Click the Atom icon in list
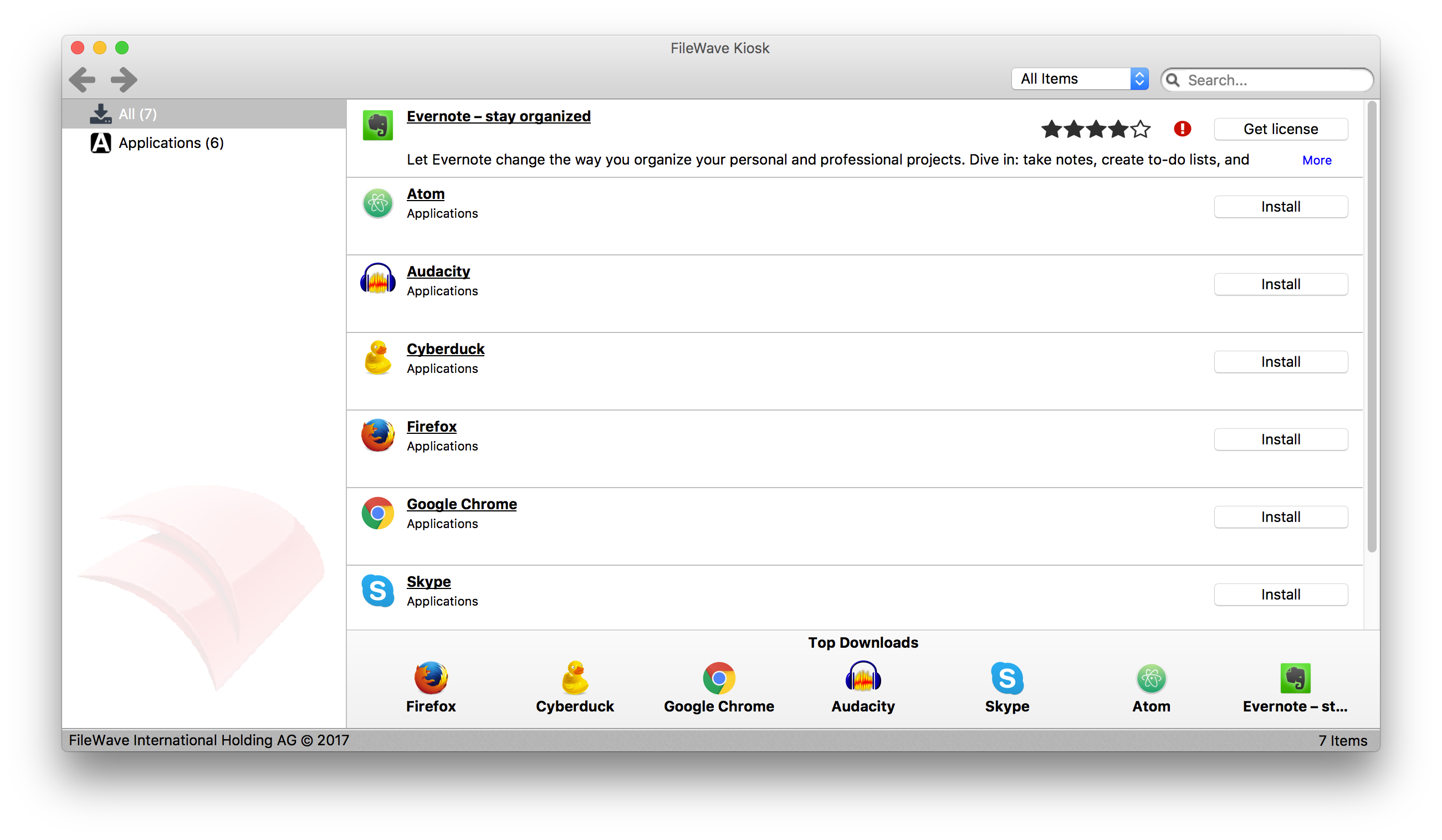Screen dimensions: 1442x840 point(377,203)
